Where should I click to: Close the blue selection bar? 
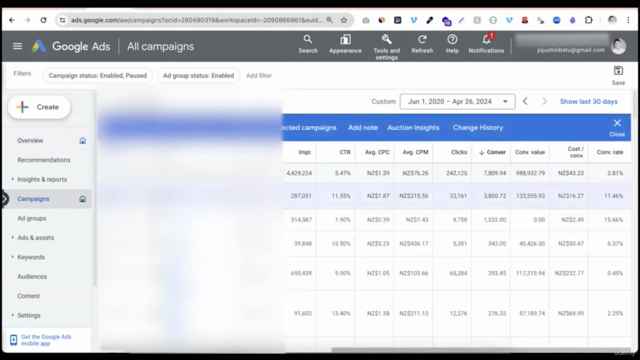click(617, 127)
